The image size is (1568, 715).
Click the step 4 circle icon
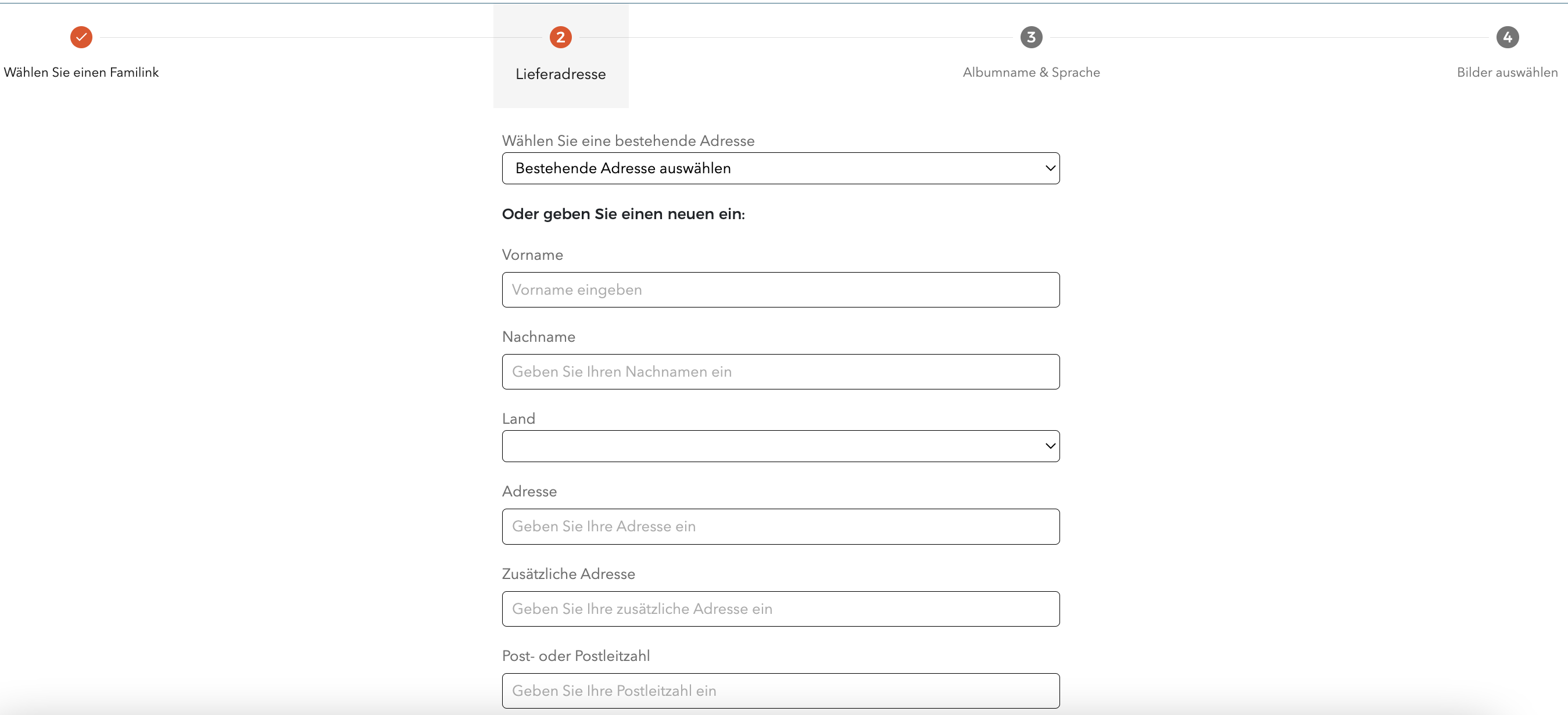pyautogui.click(x=1507, y=37)
